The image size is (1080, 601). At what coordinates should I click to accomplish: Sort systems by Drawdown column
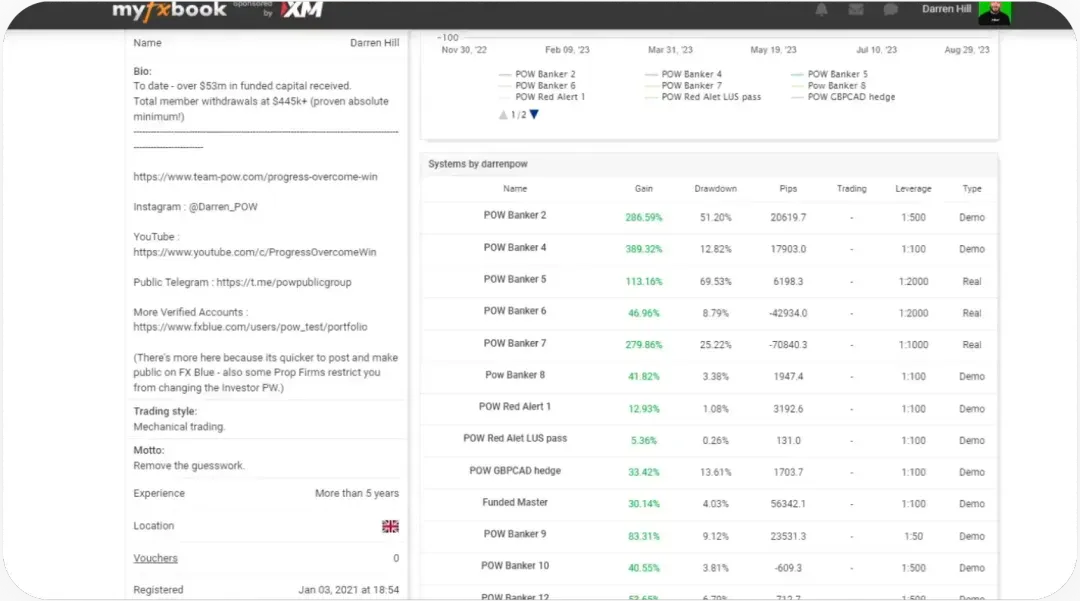coord(716,188)
